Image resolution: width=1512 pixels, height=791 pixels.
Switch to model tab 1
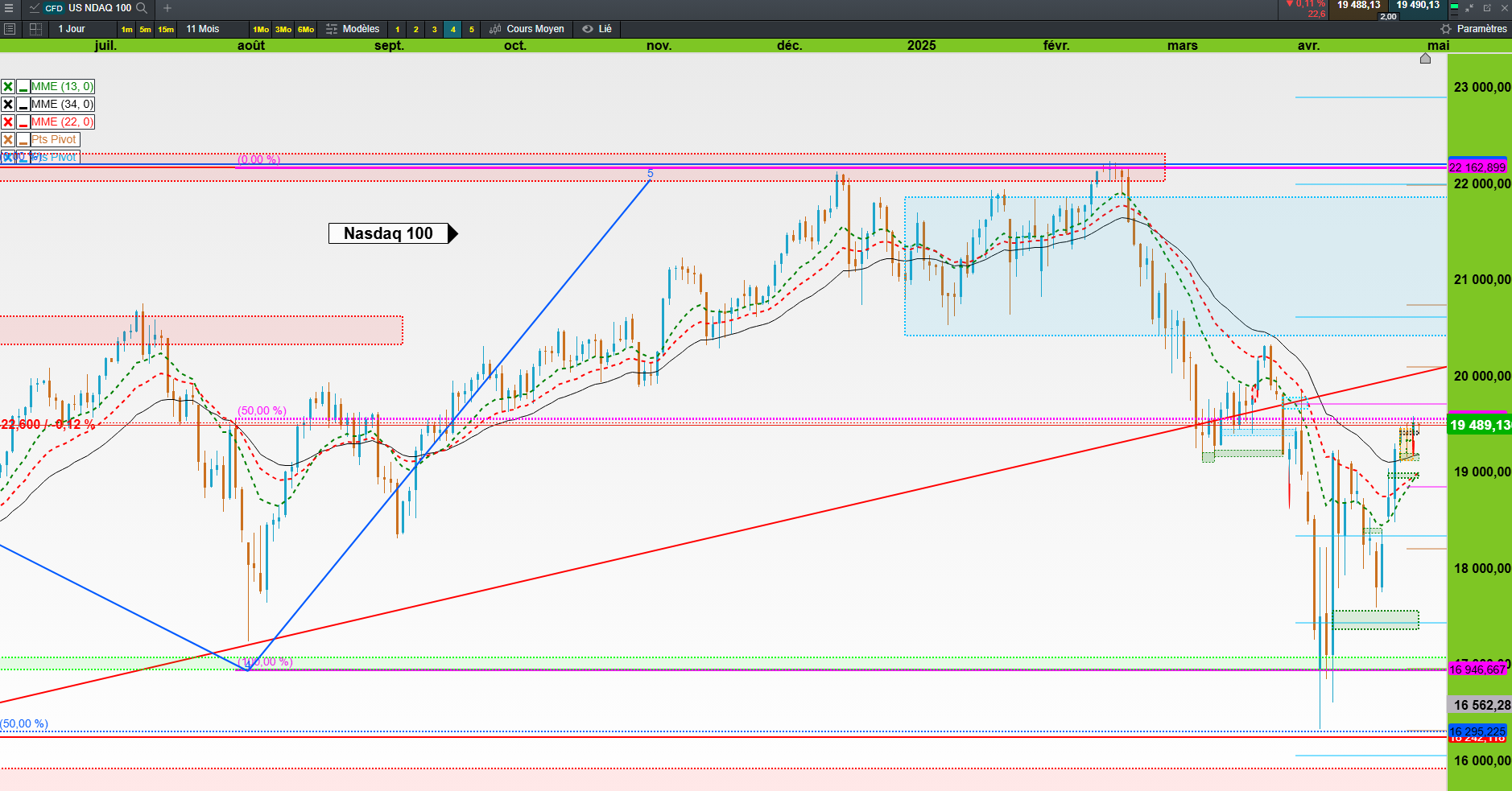398,30
